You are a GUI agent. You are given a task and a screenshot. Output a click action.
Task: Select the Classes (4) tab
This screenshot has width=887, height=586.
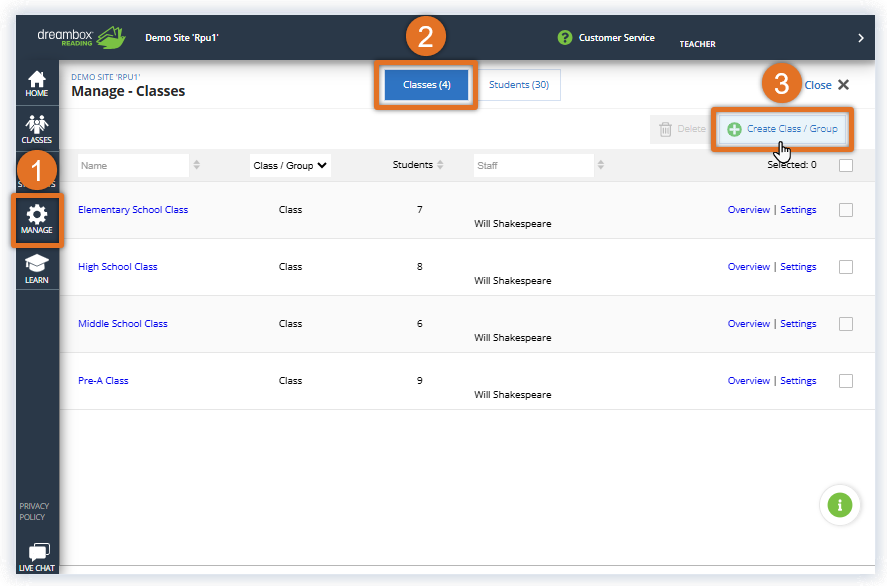[x=427, y=85]
